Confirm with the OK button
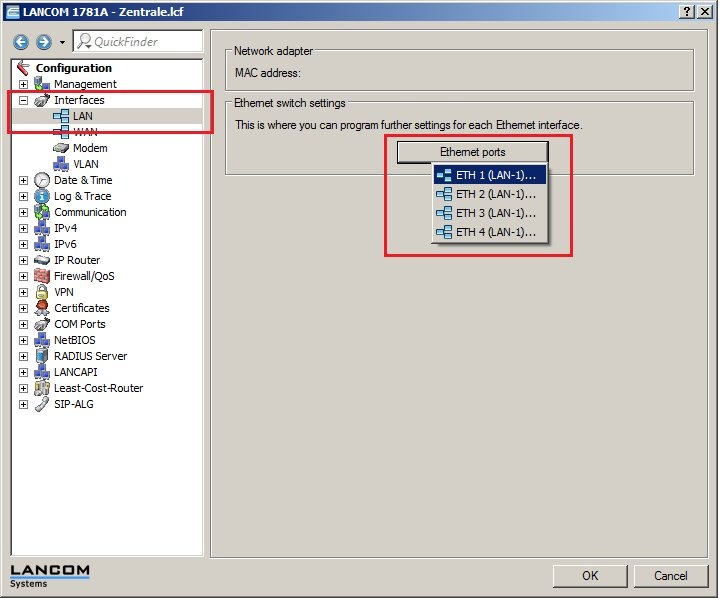Image resolution: width=720 pixels, height=598 pixels. tap(590, 575)
